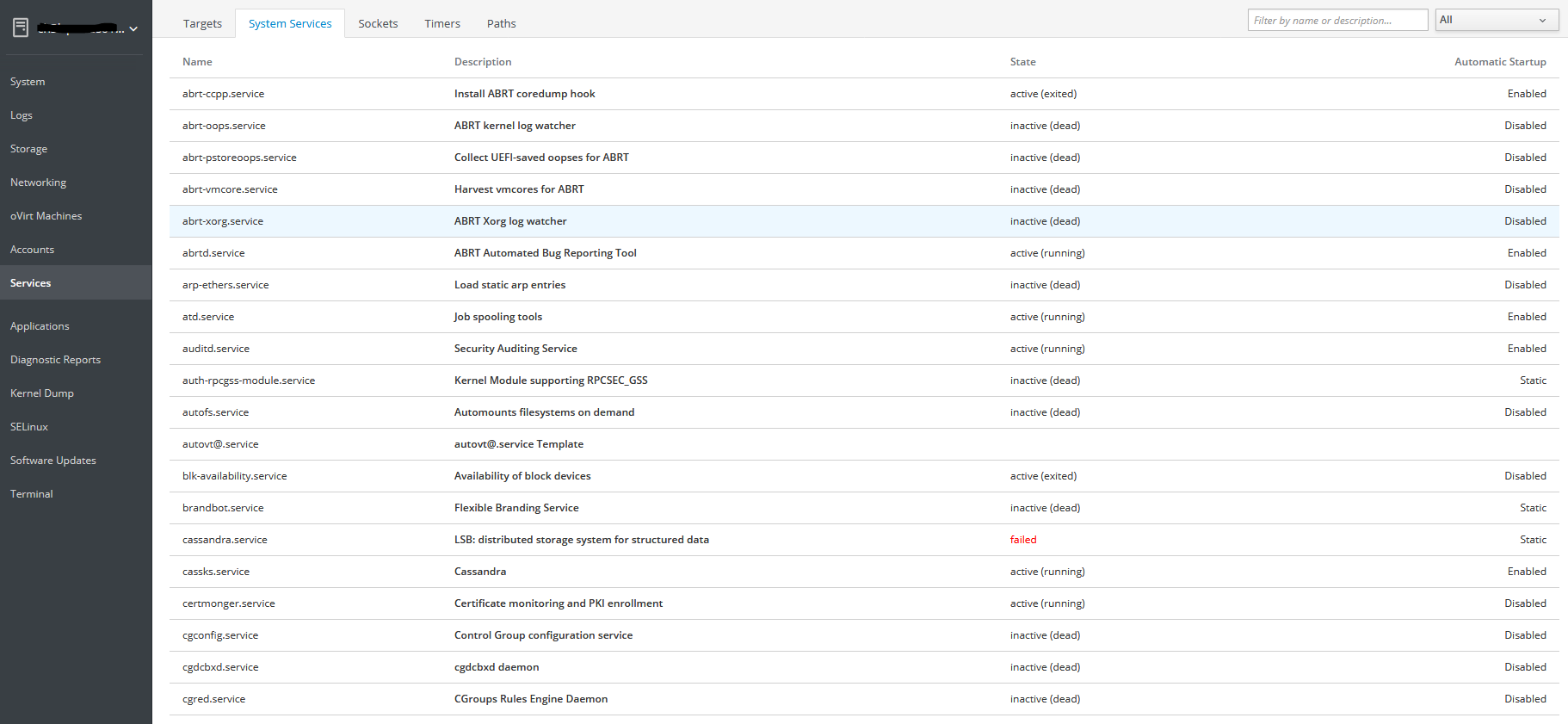Go to System in the sidebar
This screenshot has height=724, width=1568.
pos(28,82)
